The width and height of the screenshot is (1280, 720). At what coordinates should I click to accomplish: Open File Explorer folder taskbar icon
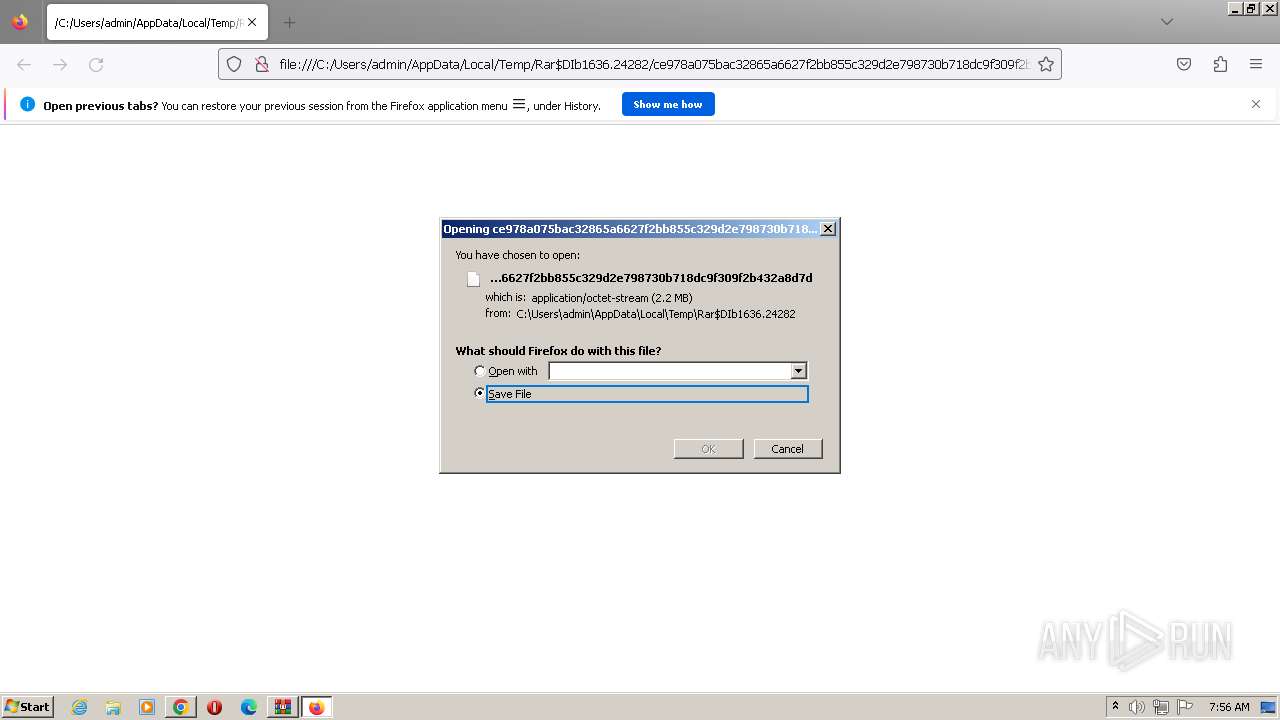coord(113,707)
